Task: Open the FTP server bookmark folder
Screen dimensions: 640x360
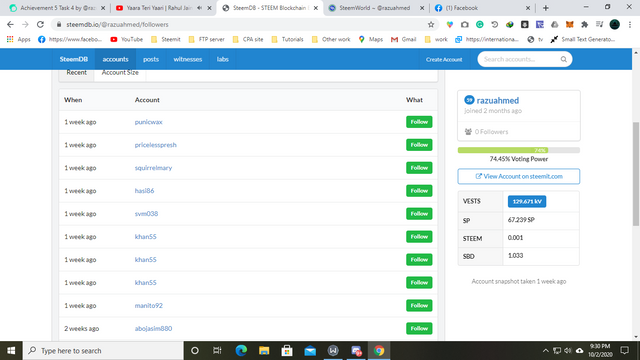Action: (x=207, y=39)
